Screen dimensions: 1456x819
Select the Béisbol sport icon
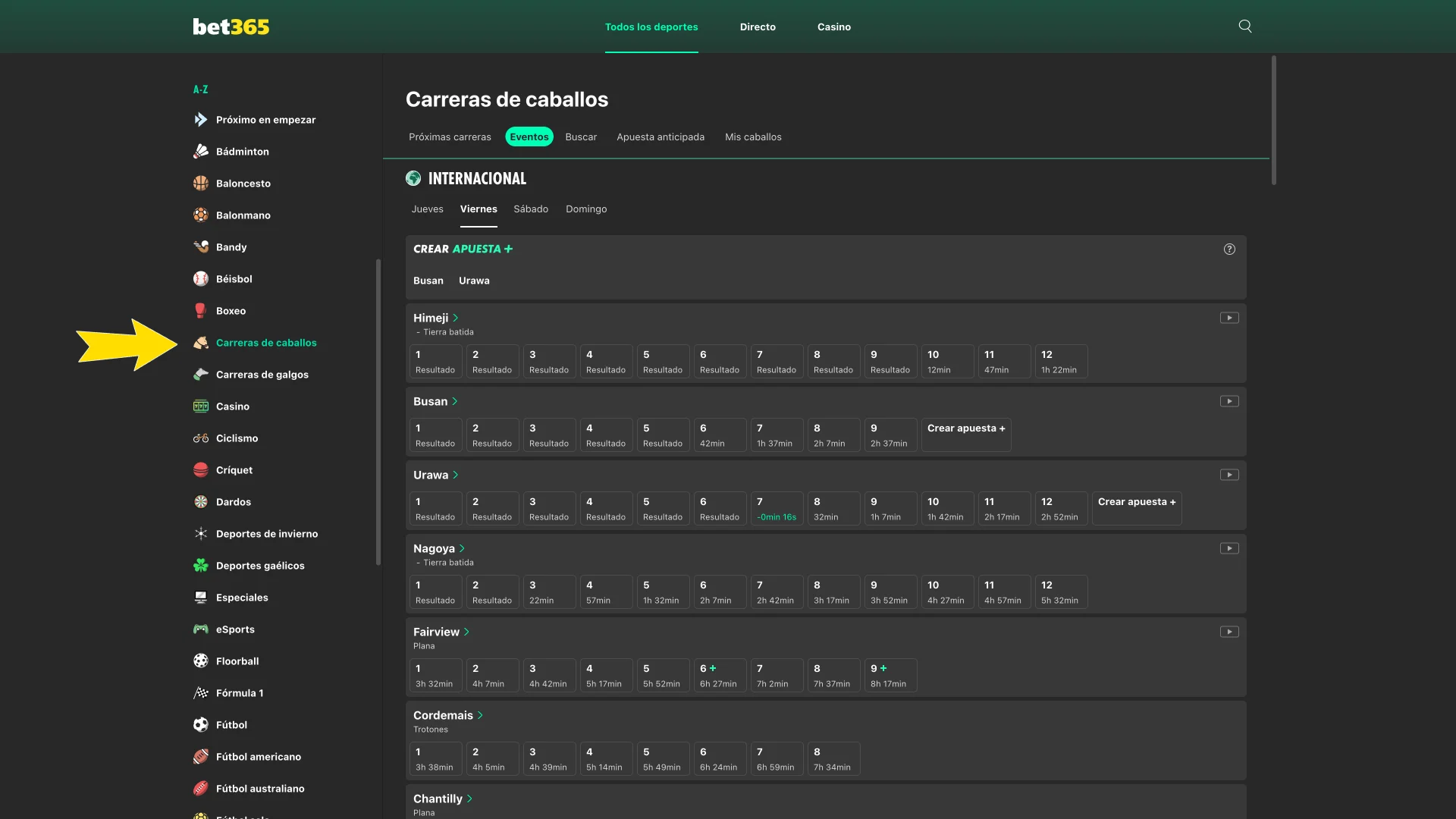[200, 279]
